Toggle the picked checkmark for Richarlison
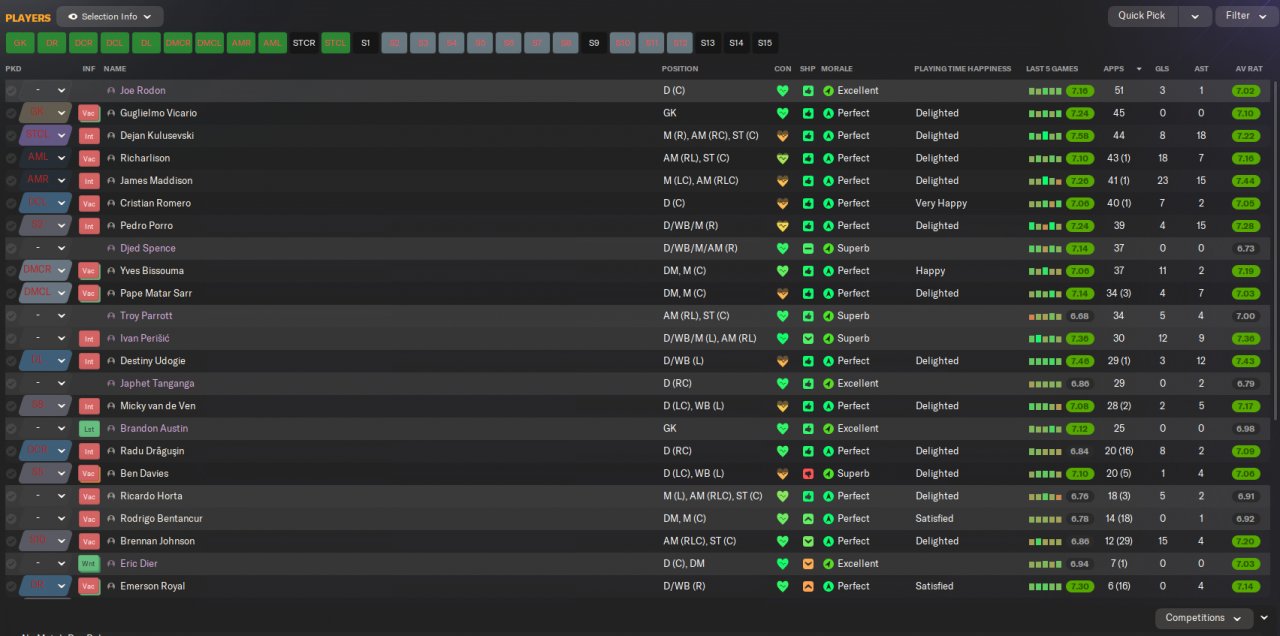Viewport: 1280px width, 636px height. pyautogui.click(x=12, y=158)
